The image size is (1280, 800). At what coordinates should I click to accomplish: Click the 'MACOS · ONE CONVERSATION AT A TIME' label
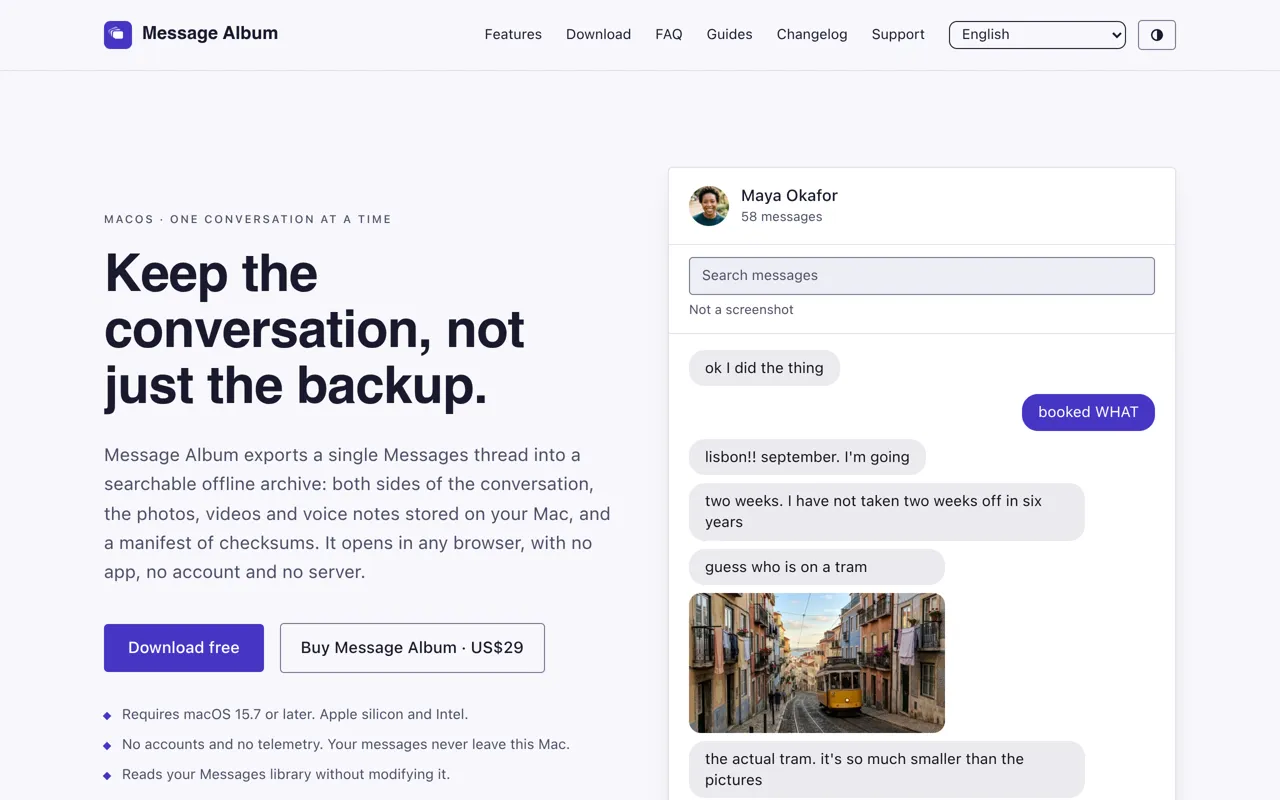pyautogui.click(x=248, y=219)
